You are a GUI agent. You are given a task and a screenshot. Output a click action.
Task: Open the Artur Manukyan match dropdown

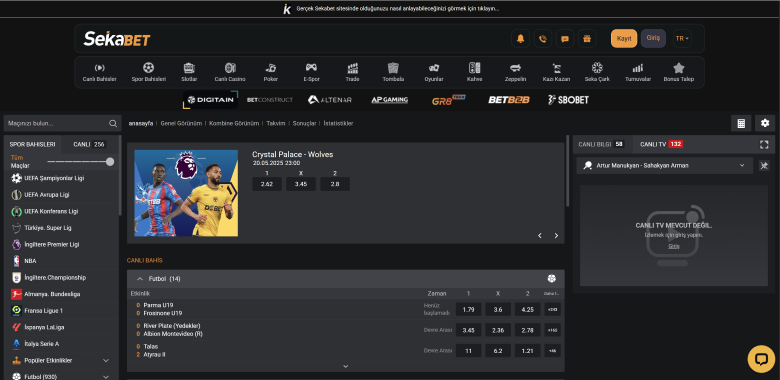coord(666,166)
